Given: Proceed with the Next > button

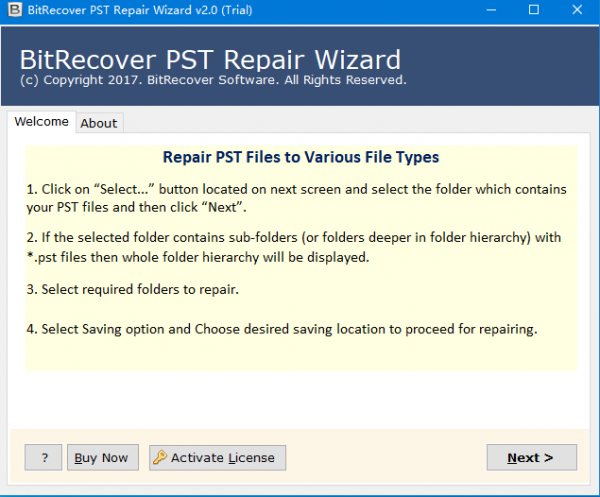Looking at the screenshot, I should [531, 458].
